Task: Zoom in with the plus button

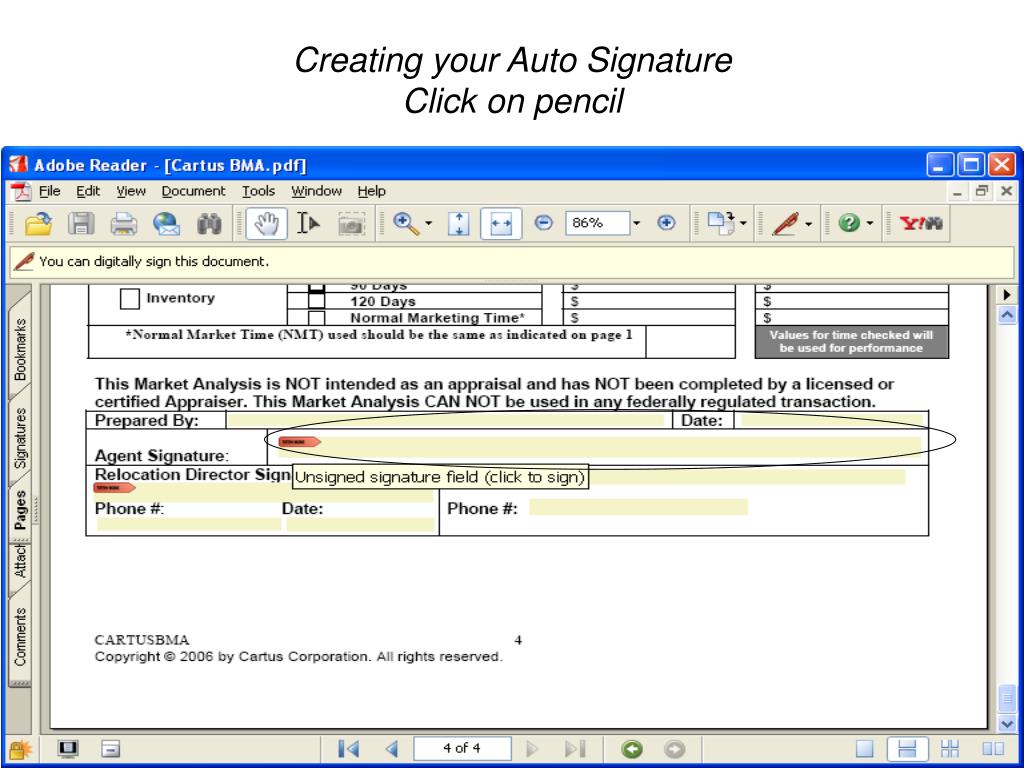Action: [x=666, y=223]
